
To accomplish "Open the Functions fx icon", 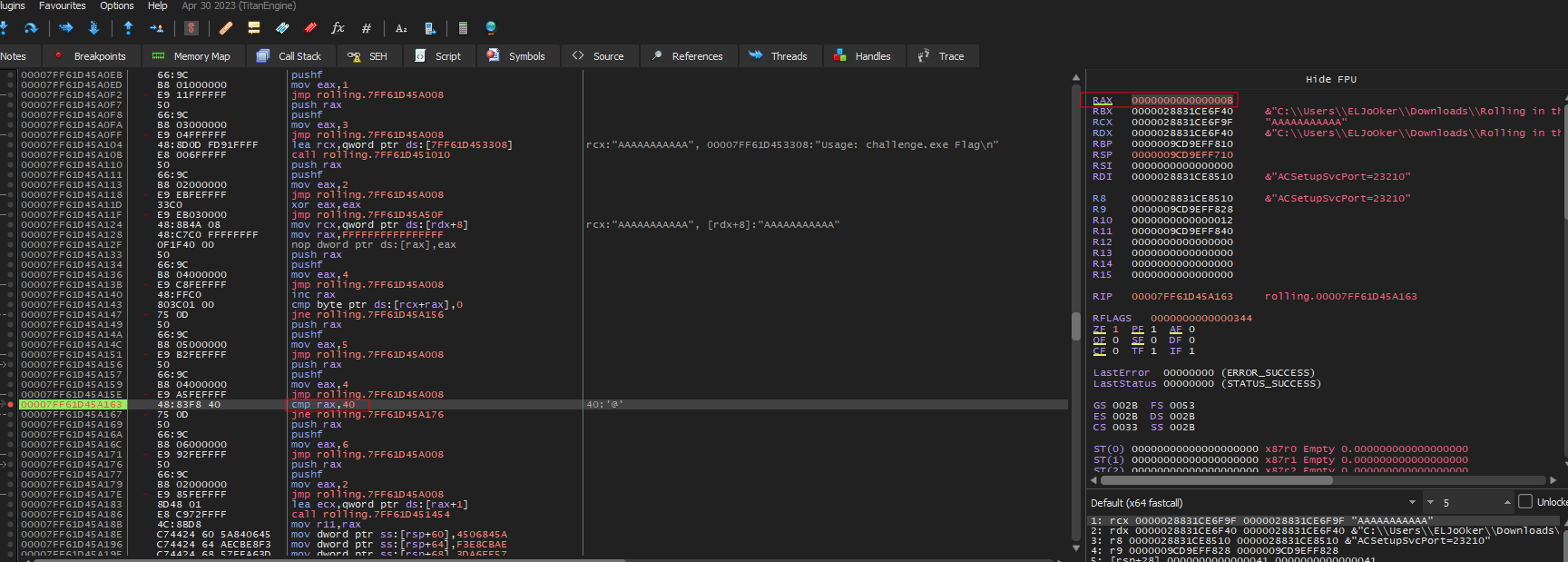I will point(338,28).
